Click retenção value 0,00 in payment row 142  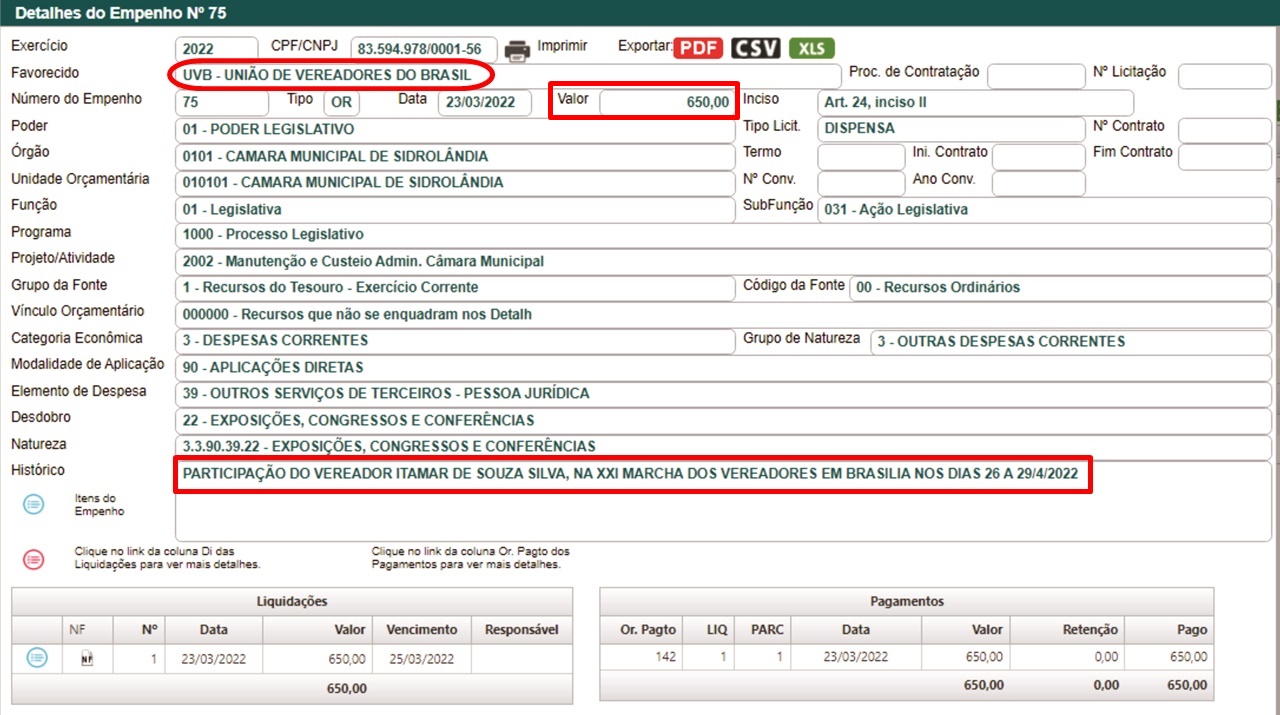tap(1105, 657)
